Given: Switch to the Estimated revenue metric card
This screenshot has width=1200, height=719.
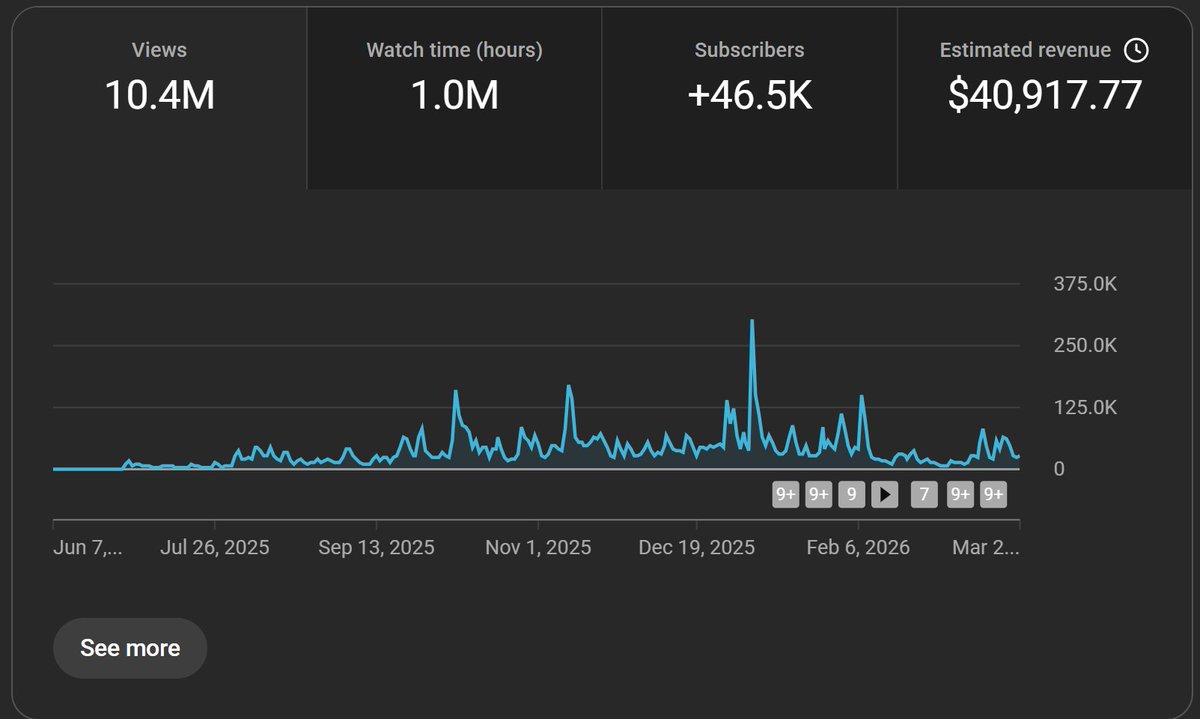Looking at the screenshot, I should [1043, 75].
